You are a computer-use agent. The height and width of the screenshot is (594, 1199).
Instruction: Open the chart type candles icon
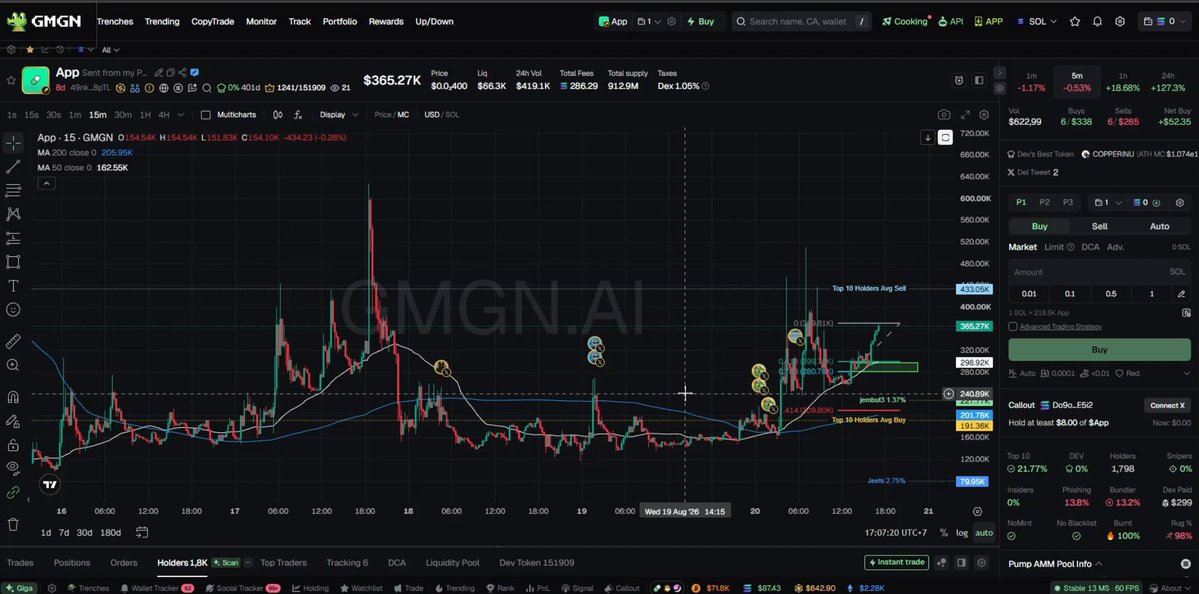coord(278,115)
